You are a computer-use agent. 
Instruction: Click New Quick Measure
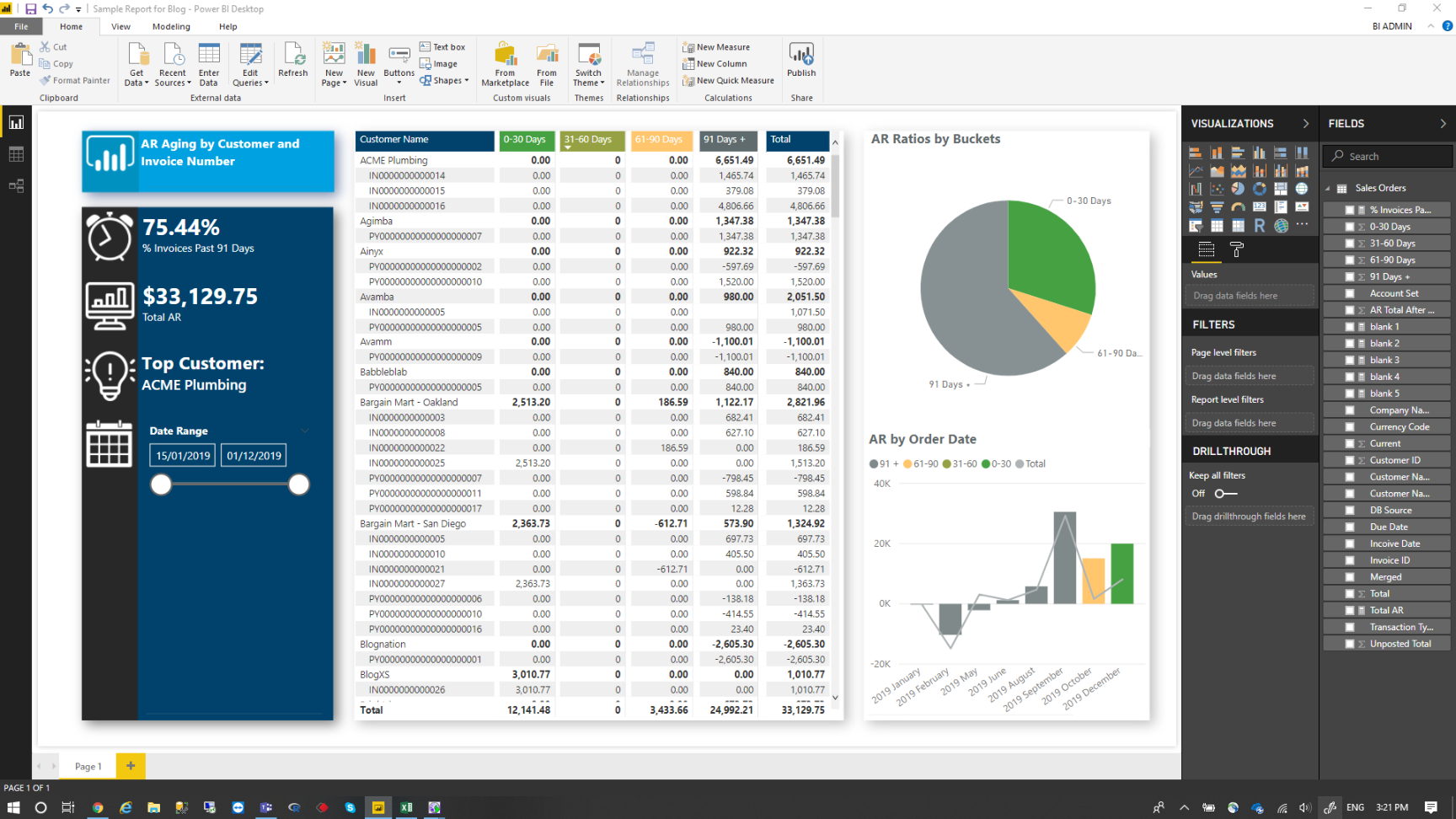[729, 81]
